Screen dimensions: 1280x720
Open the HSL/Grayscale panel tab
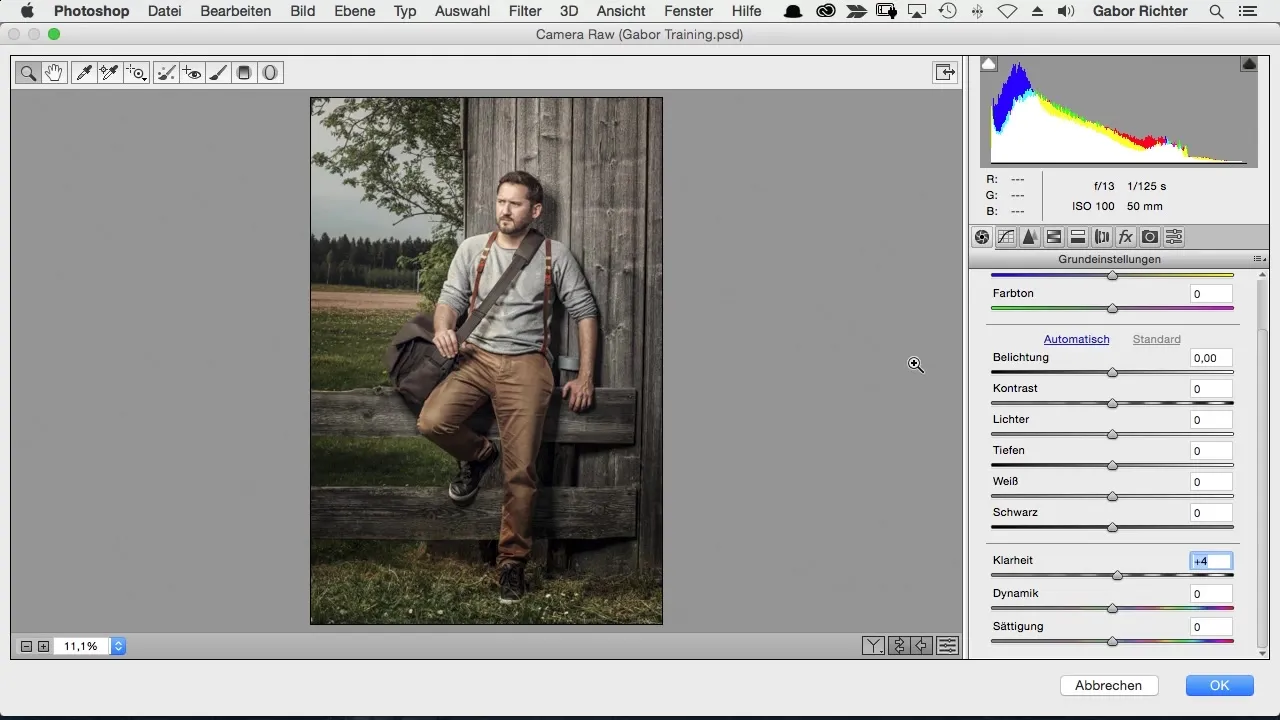[1054, 237]
